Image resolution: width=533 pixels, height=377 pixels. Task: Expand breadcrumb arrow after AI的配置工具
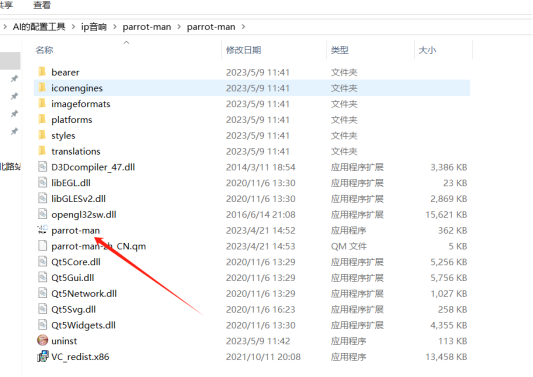(73, 27)
